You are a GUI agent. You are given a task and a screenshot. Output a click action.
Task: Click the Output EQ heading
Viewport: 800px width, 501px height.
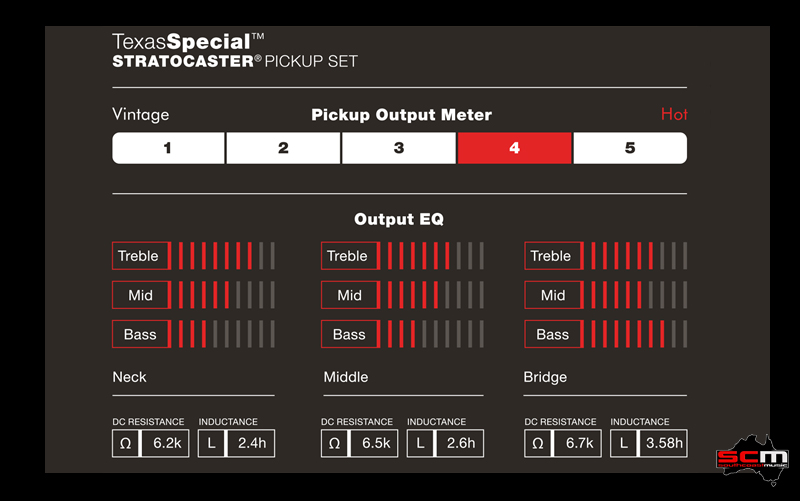tap(399, 219)
